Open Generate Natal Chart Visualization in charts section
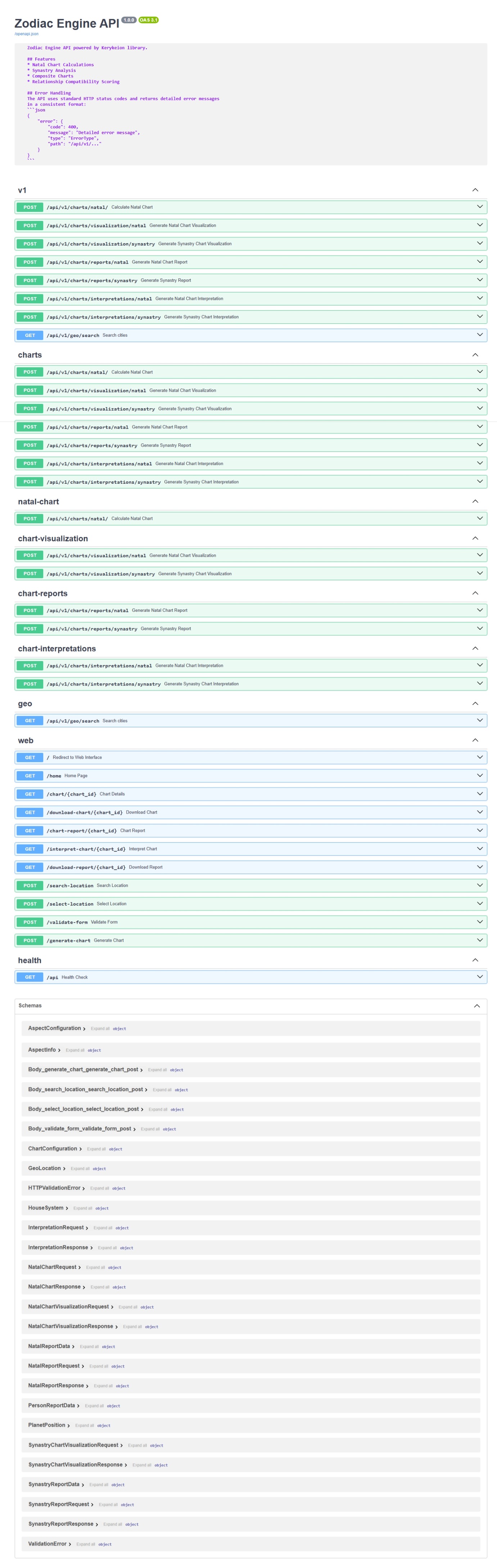Image resolution: width=497 pixels, height=1568 pixels. tap(251, 390)
